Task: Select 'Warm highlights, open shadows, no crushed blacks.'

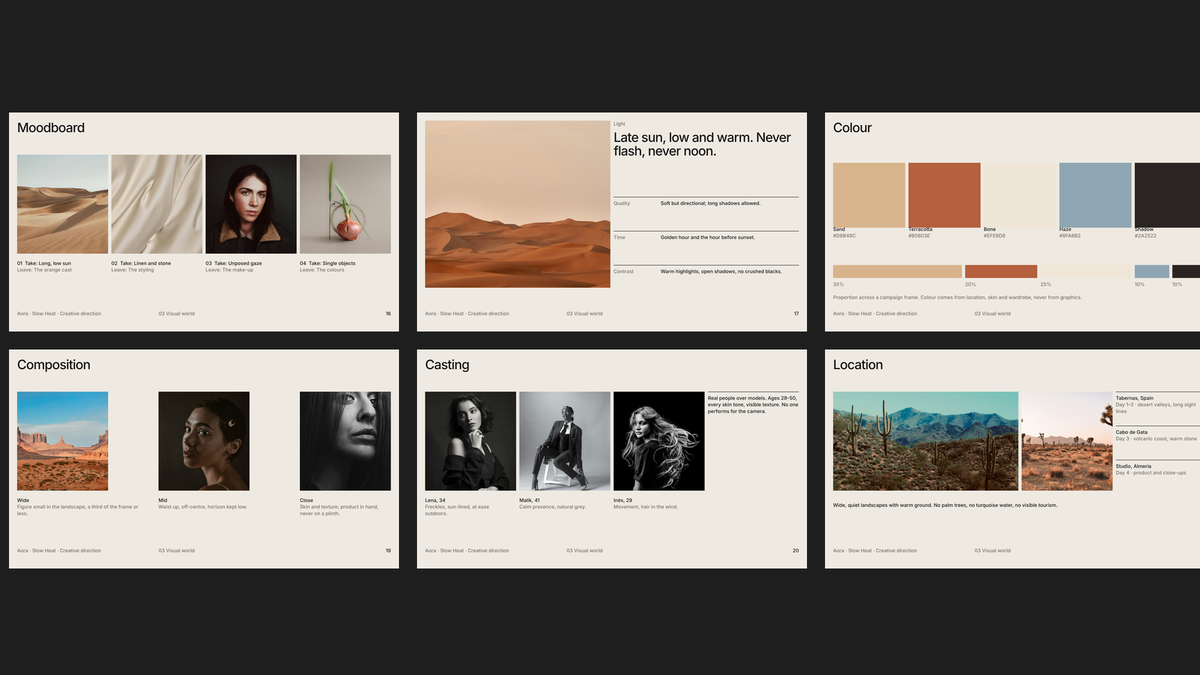Action: pyautogui.click(x=721, y=271)
